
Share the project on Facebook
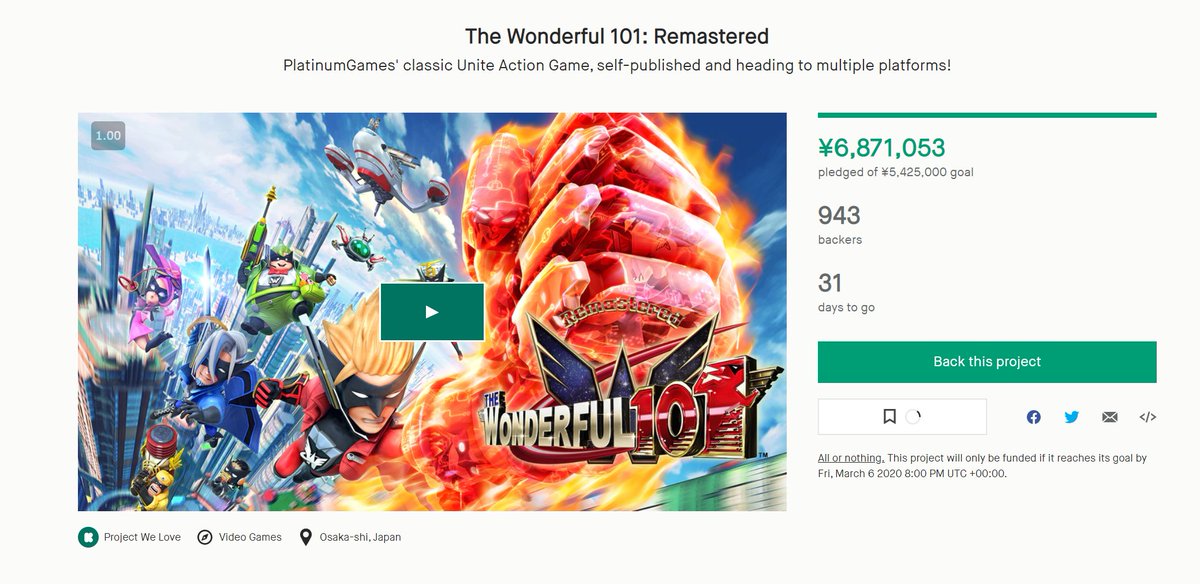click(1033, 417)
